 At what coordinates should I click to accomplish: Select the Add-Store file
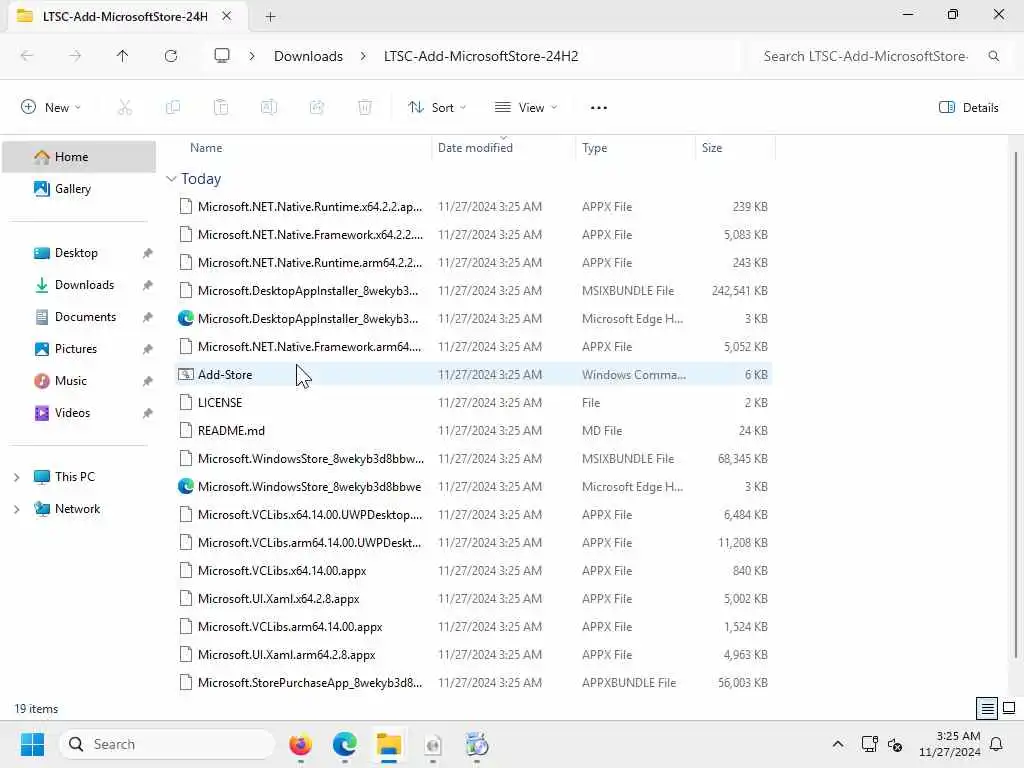tap(473, 375)
